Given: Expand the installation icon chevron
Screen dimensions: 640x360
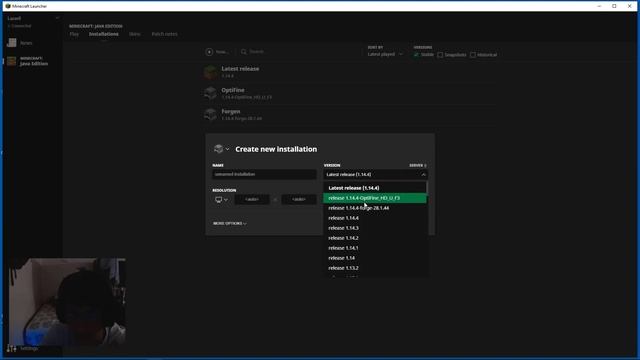Looking at the screenshot, I should tap(227, 149).
